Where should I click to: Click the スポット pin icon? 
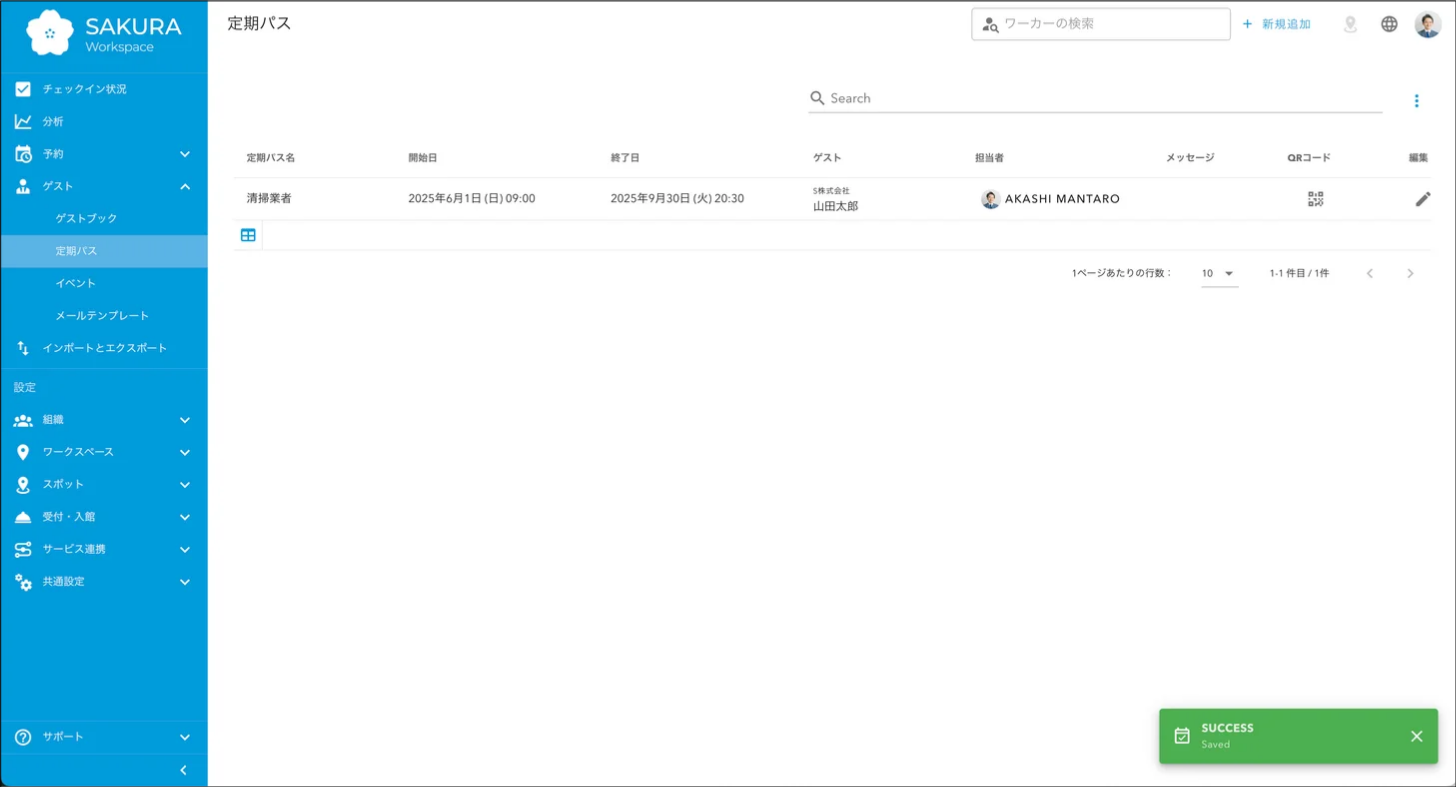pyautogui.click(x=23, y=485)
